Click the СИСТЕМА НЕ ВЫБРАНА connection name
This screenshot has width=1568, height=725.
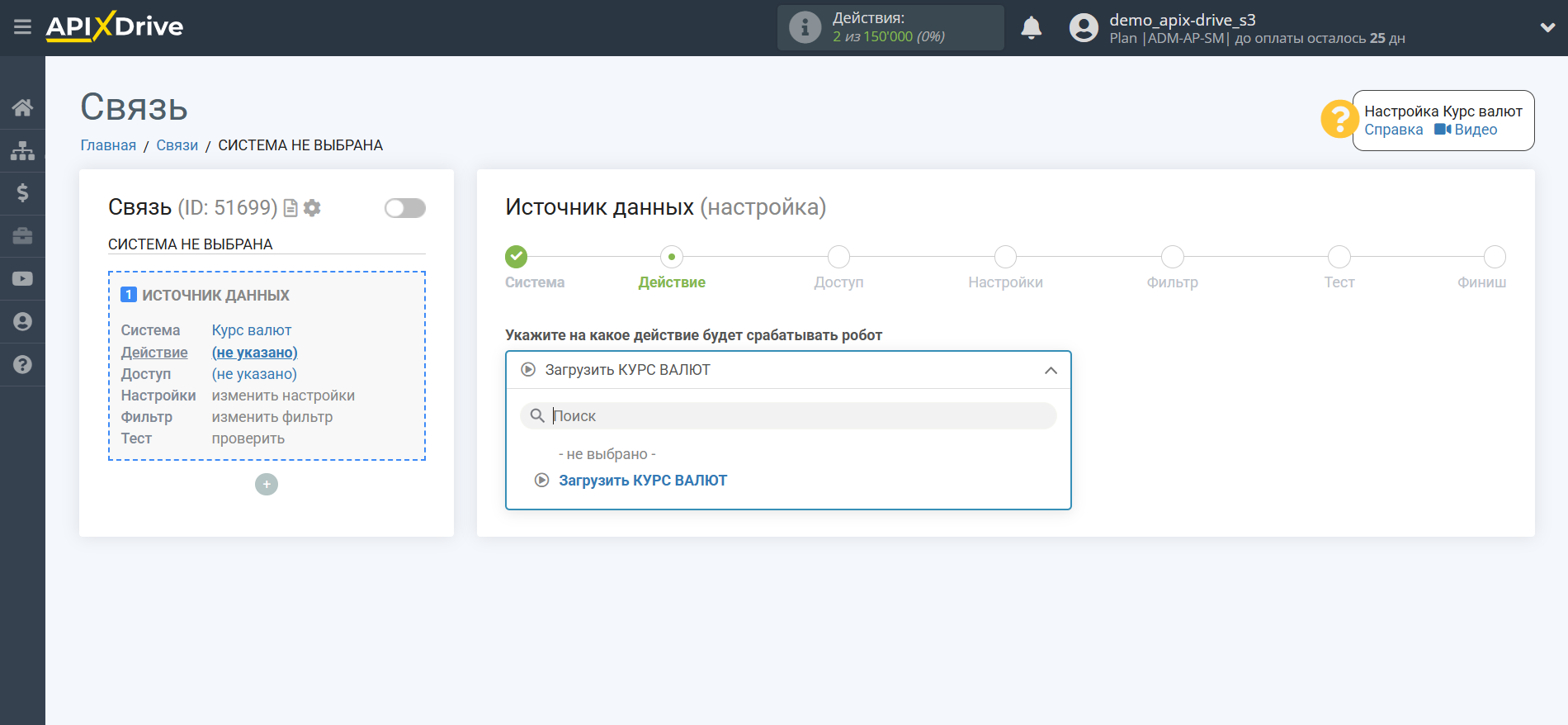coord(190,244)
